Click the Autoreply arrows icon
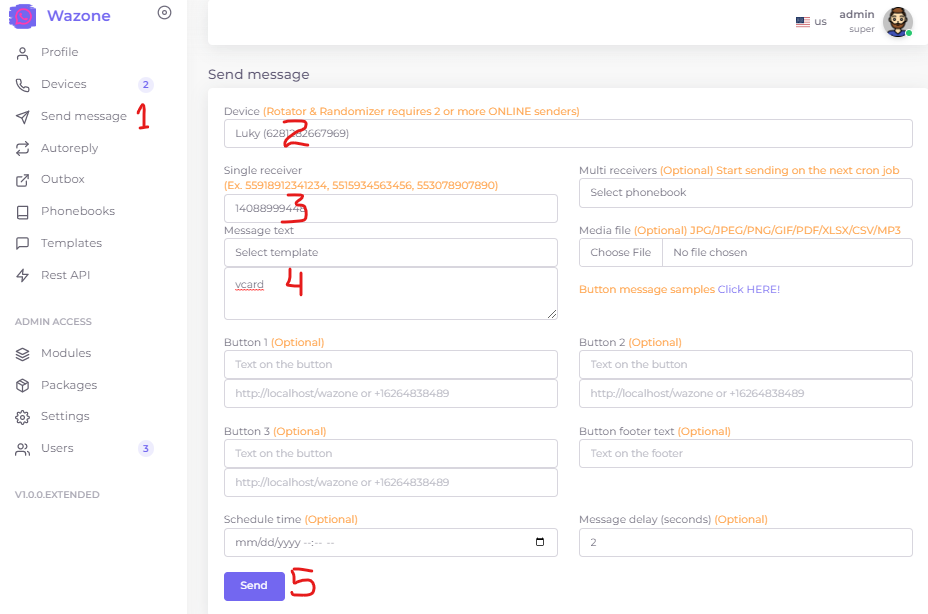The image size is (928, 614). click(x=22, y=149)
